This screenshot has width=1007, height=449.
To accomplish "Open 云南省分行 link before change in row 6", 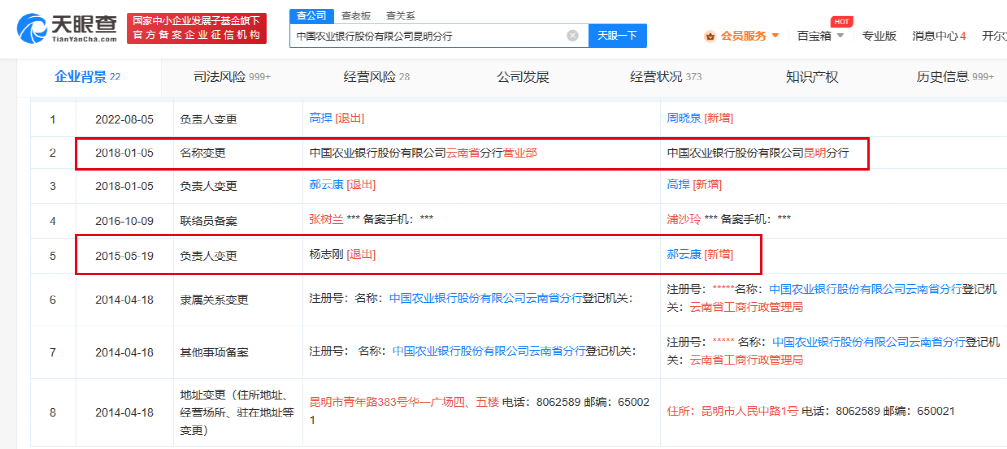I will 486,298.
